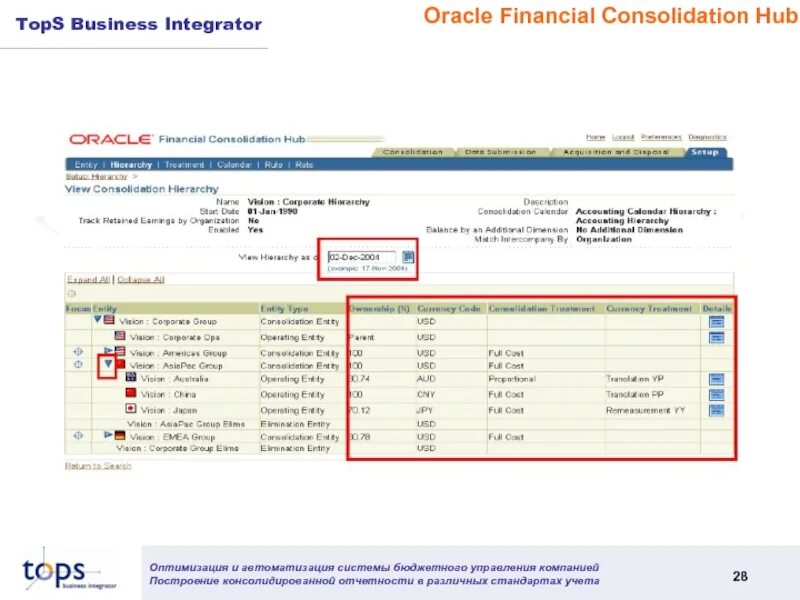Switch to the Data Submission tab
800x600 pixels.
(500, 152)
